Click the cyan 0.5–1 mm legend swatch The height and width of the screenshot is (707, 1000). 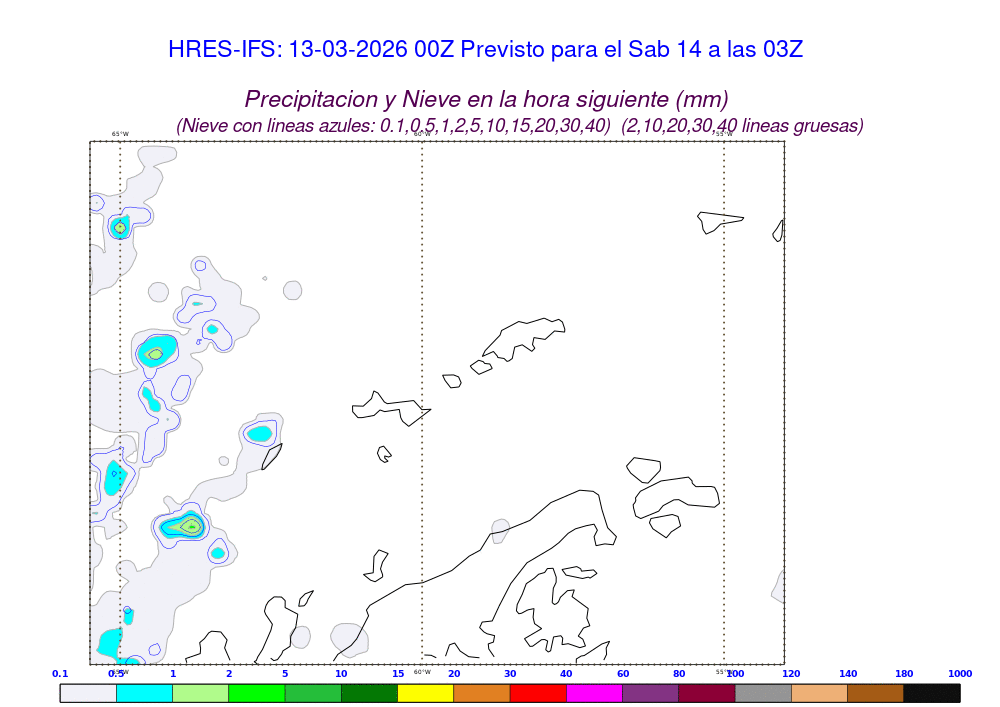[144, 692]
